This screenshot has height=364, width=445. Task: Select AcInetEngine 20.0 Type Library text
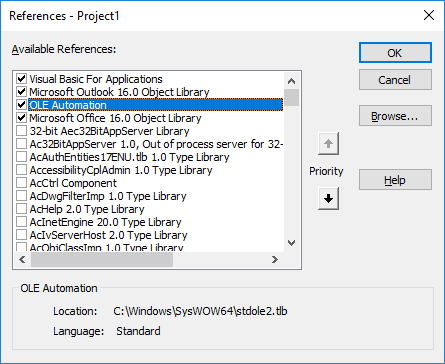(x=105, y=222)
